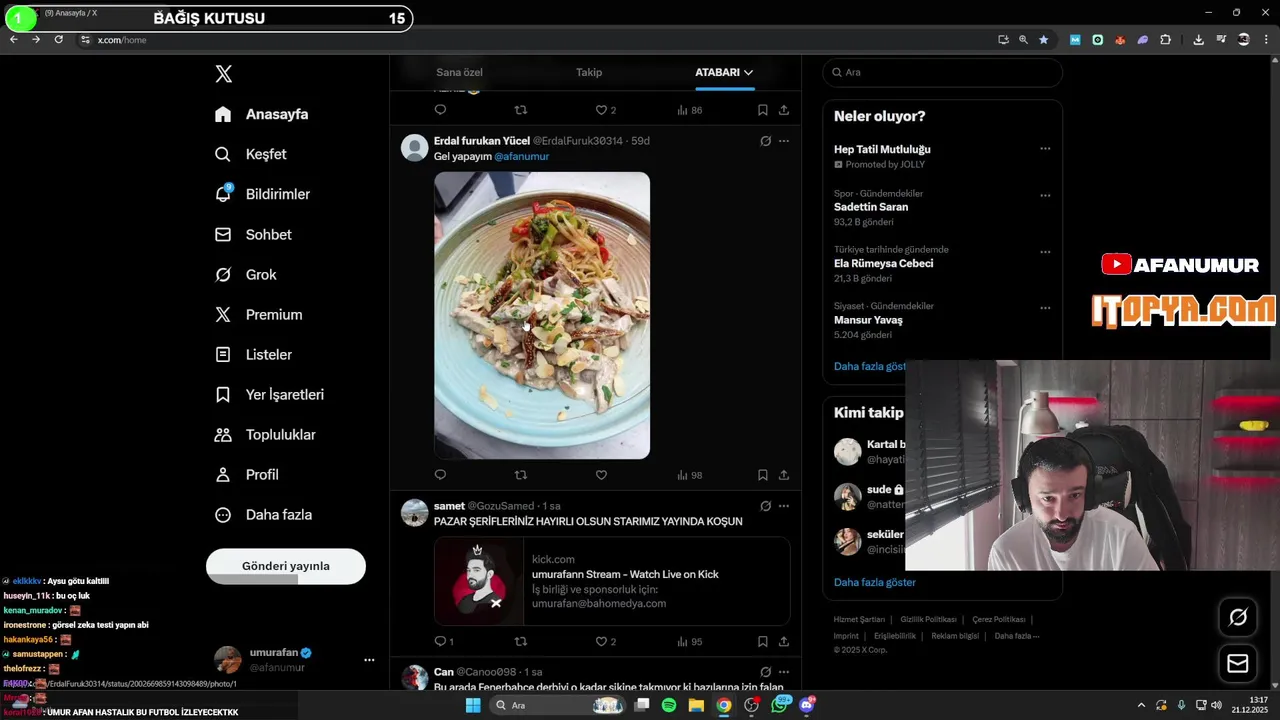Image resolution: width=1280 pixels, height=720 pixels.
Task: Open Daha fazla menu in sidebar
Action: [x=263, y=514]
